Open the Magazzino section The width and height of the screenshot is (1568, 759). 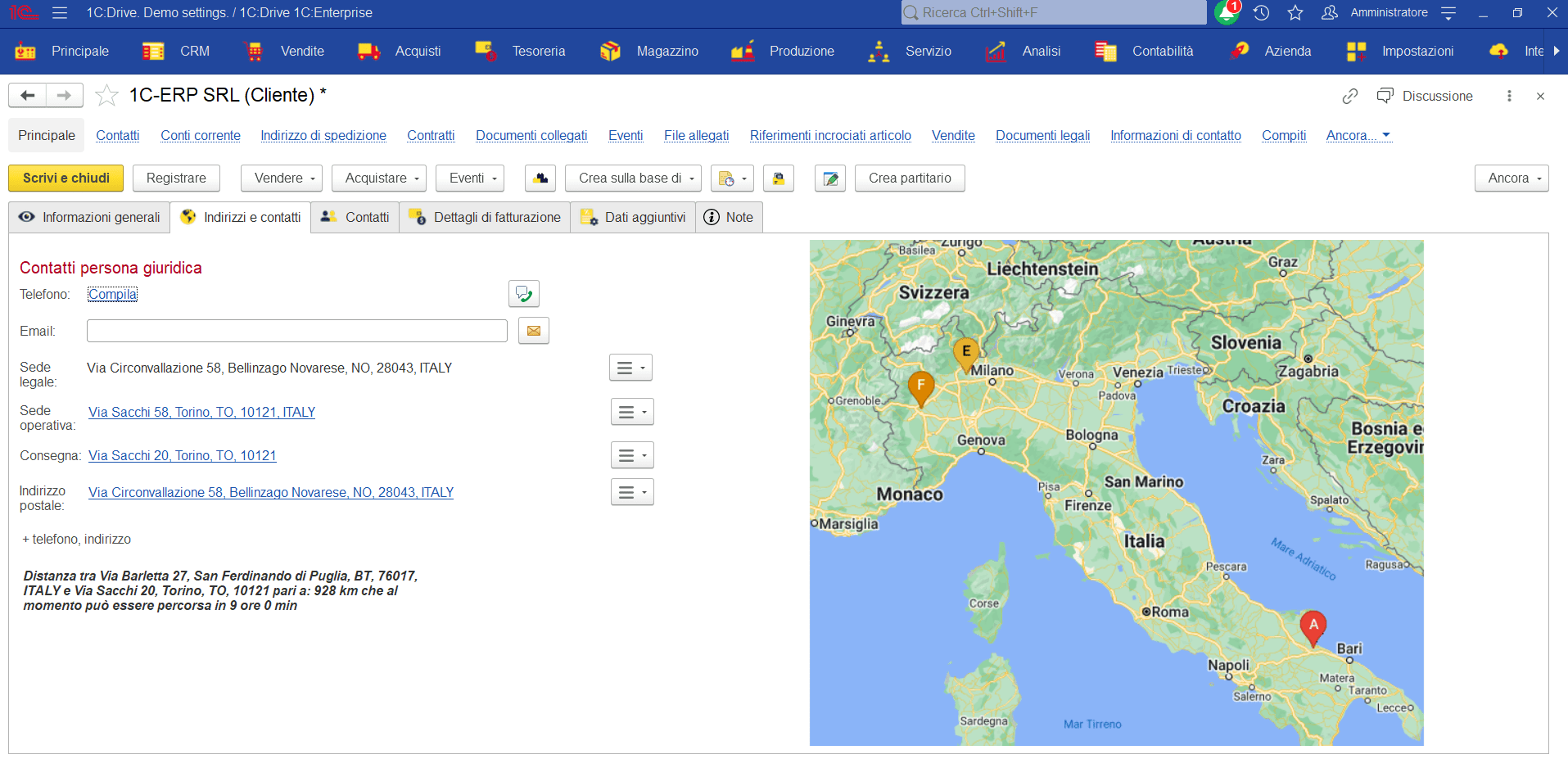[648, 51]
